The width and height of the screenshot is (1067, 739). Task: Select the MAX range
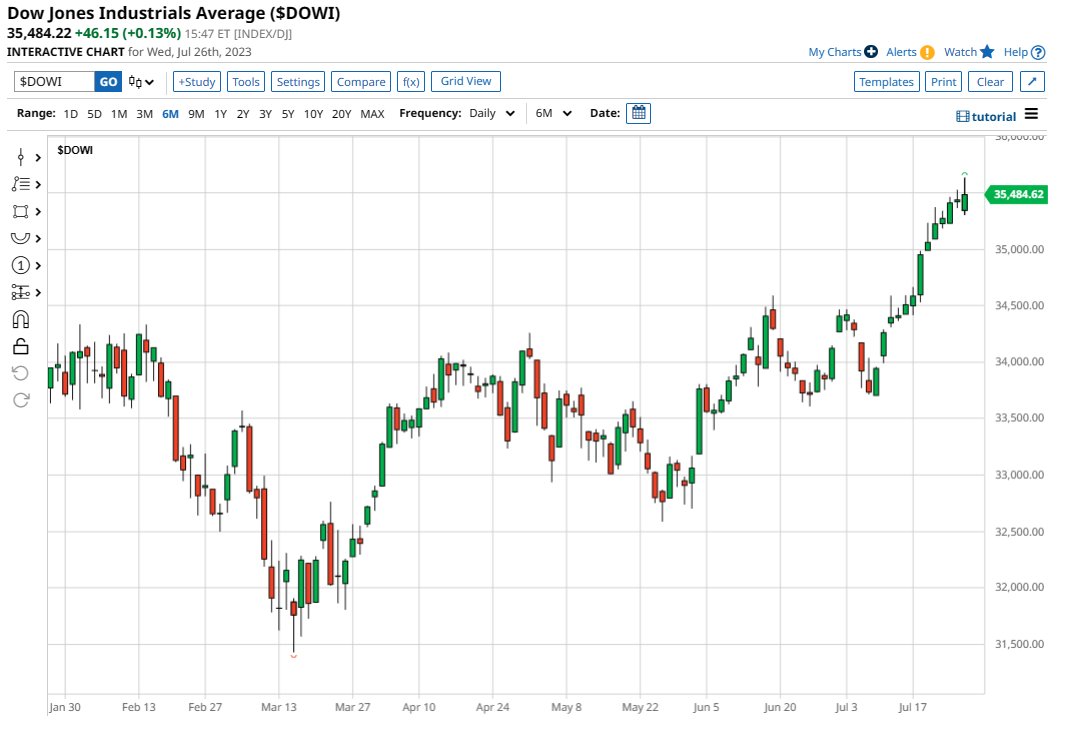(372, 114)
